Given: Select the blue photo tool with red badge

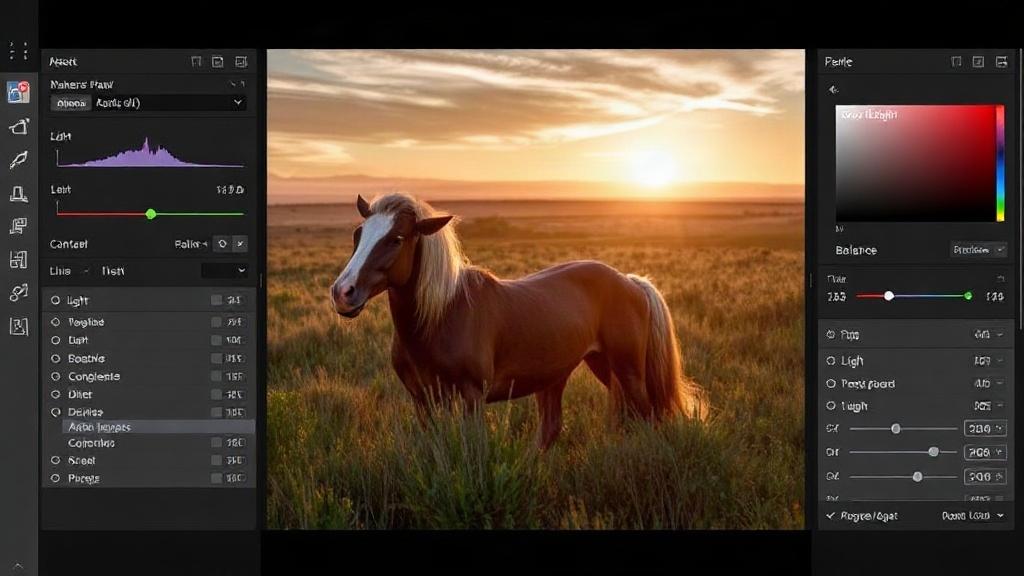Looking at the screenshot, I should click(x=18, y=92).
